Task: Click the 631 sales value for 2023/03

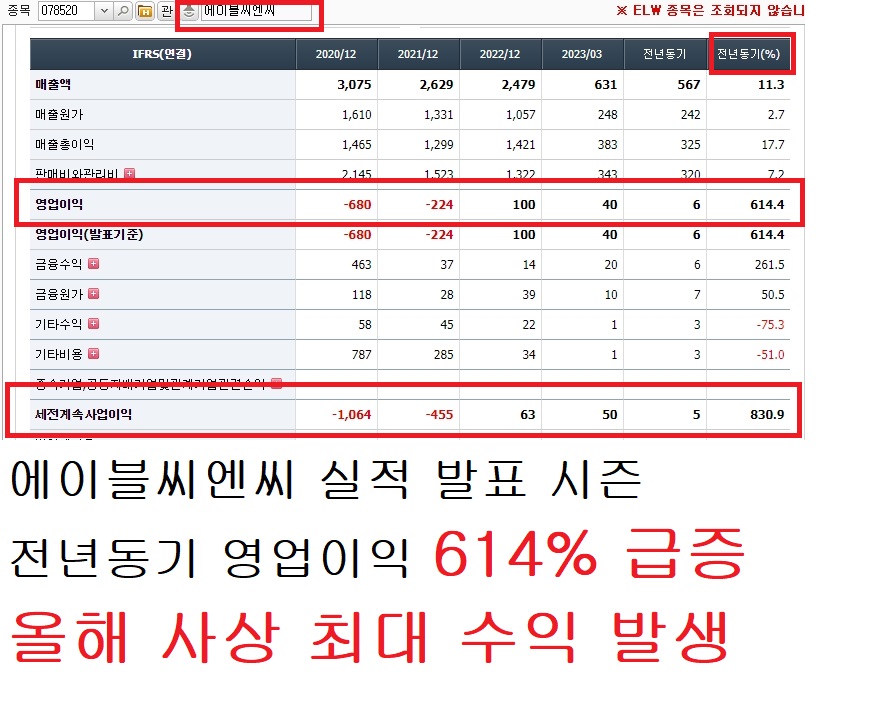Action: 606,85
